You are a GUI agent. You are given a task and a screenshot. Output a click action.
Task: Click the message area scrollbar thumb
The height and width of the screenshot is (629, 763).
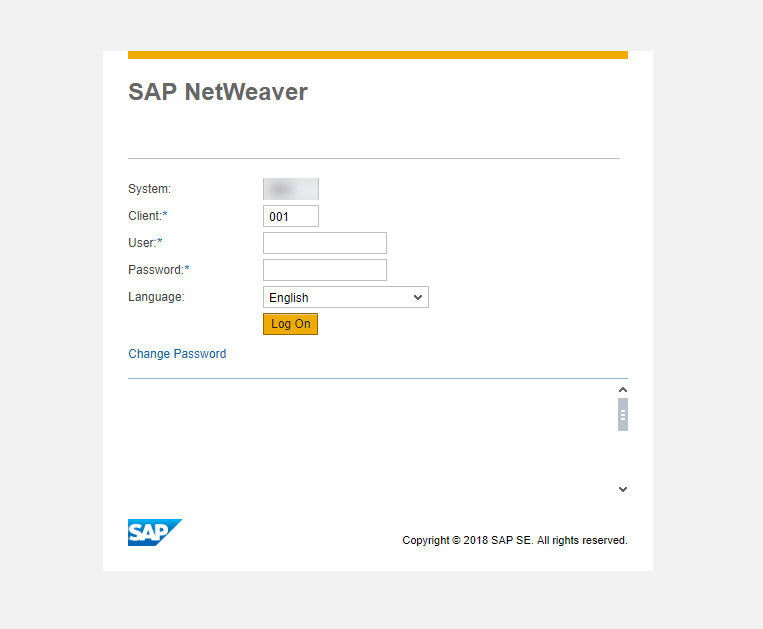pyautogui.click(x=623, y=414)
